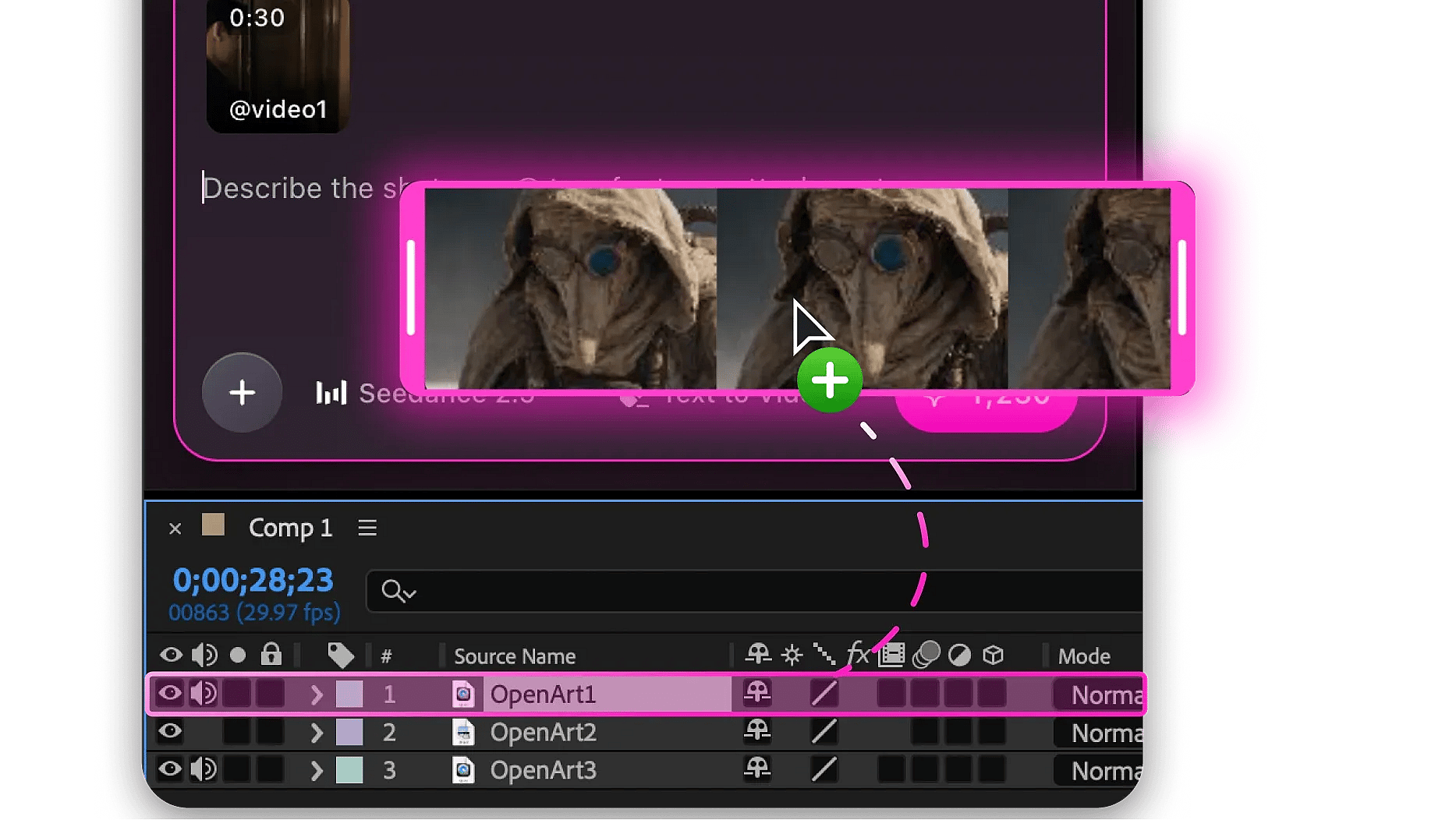Image resolution: width=1456 pixels, height=820 pixels.
Task: Click the current timecode 0;00;28;23
Action: (253, 580)
